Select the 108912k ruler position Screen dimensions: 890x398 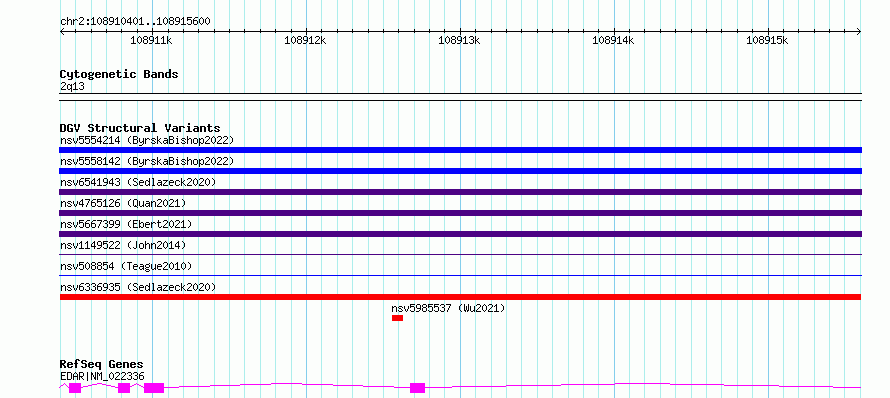coord(305,40)
